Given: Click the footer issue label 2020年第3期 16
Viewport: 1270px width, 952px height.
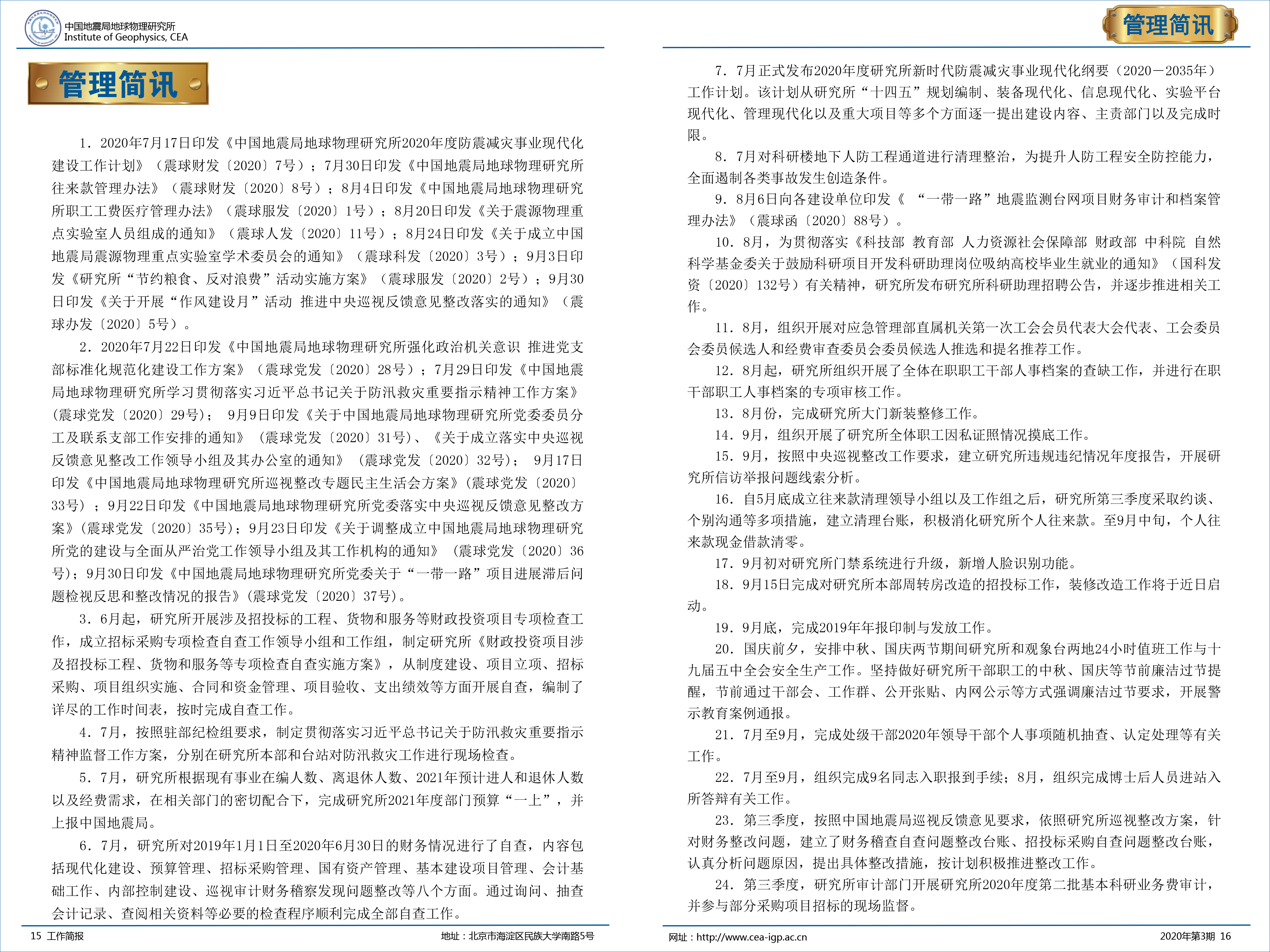Looking at the screenshot, I should (1195, 936).
